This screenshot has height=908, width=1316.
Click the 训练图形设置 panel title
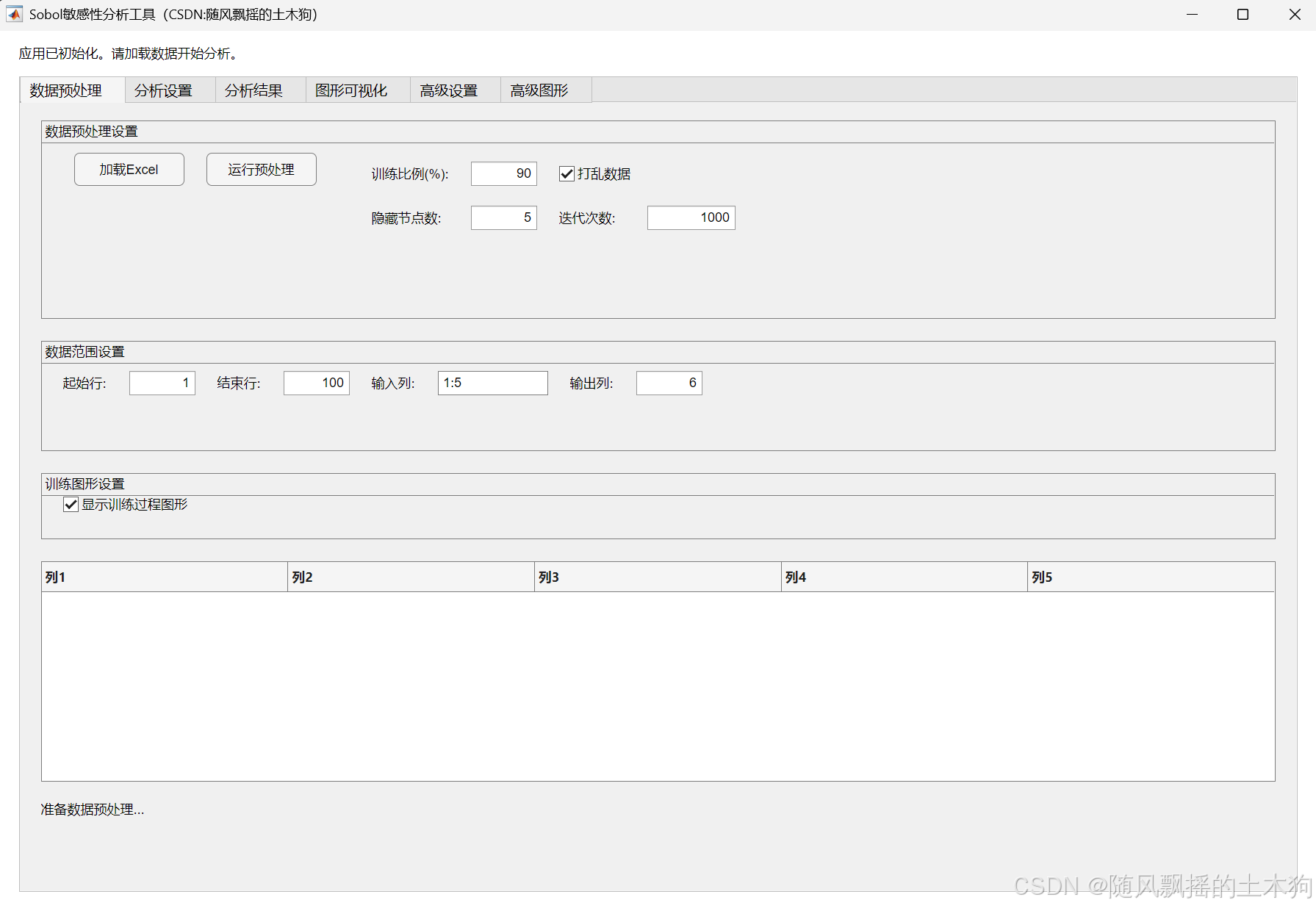pyautogui.click(x=85, y=484)
